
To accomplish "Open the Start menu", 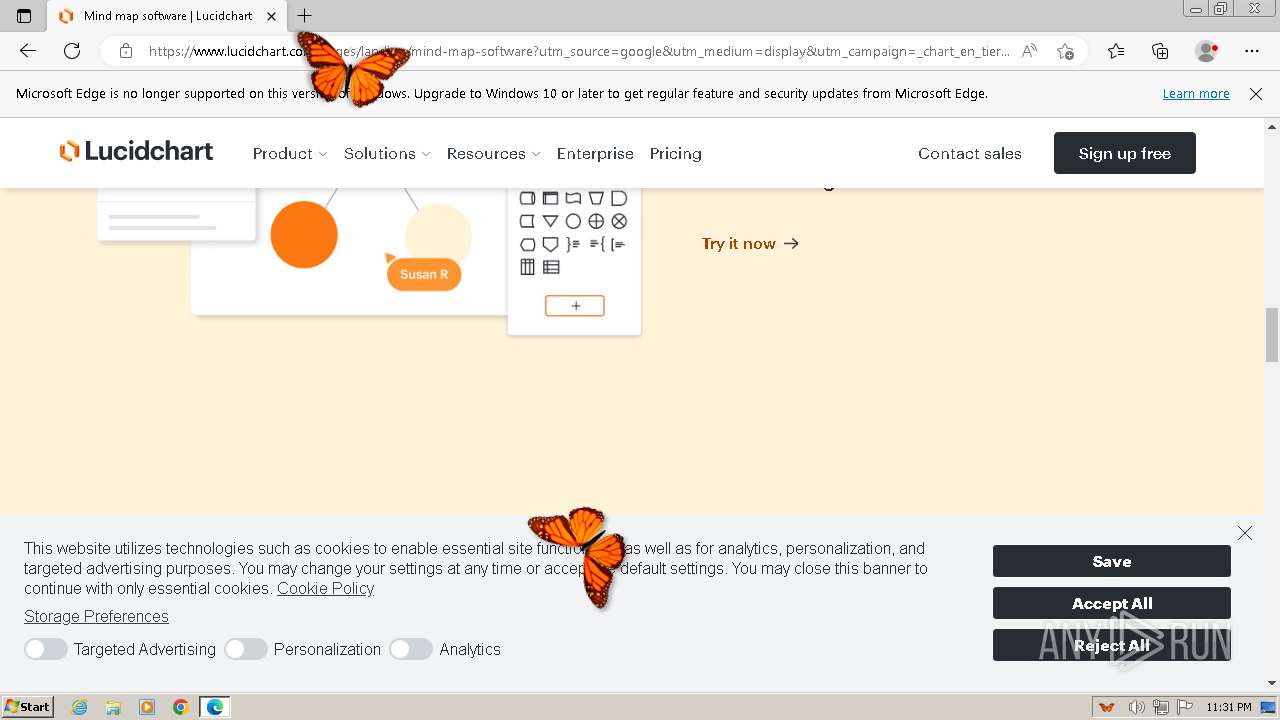I will coord(27,707).
